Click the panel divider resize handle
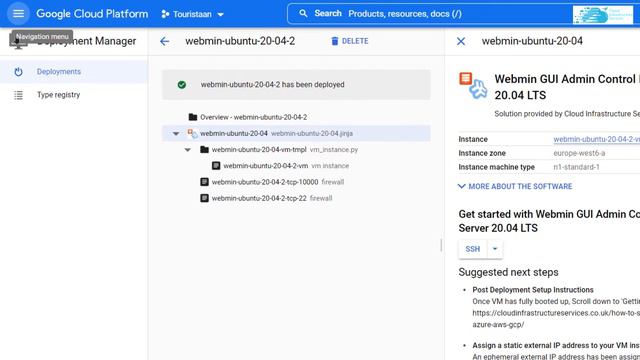 (x=441, y=245)
